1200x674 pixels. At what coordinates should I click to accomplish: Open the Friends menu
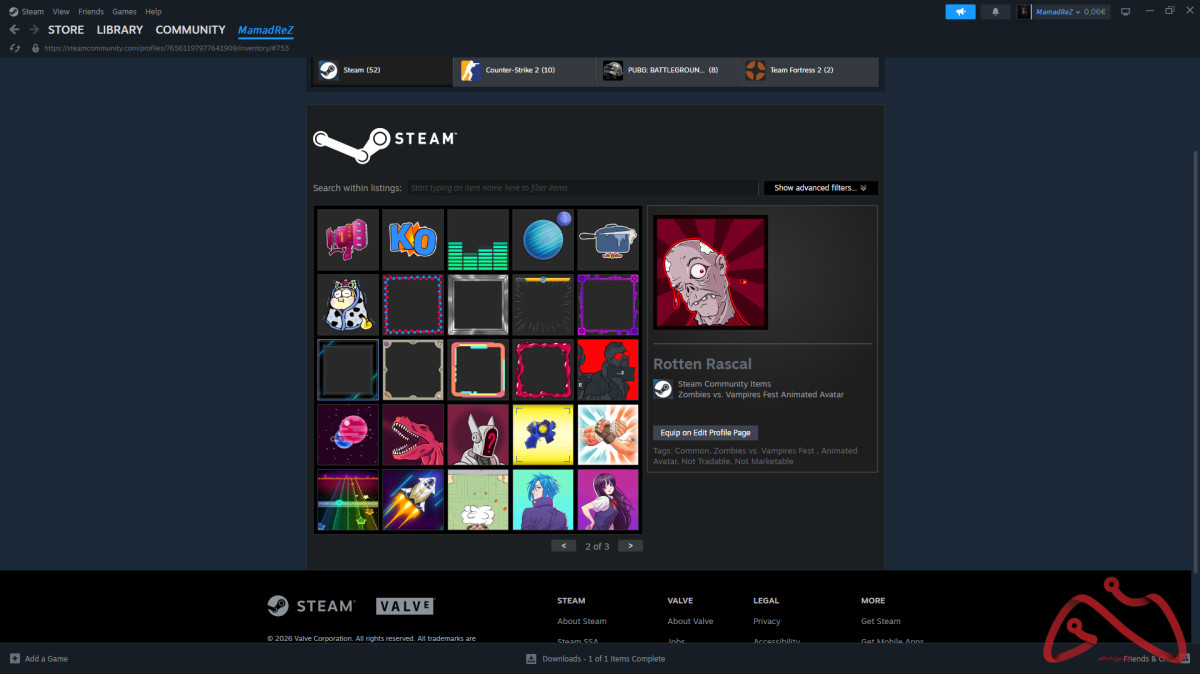[91, 12]
